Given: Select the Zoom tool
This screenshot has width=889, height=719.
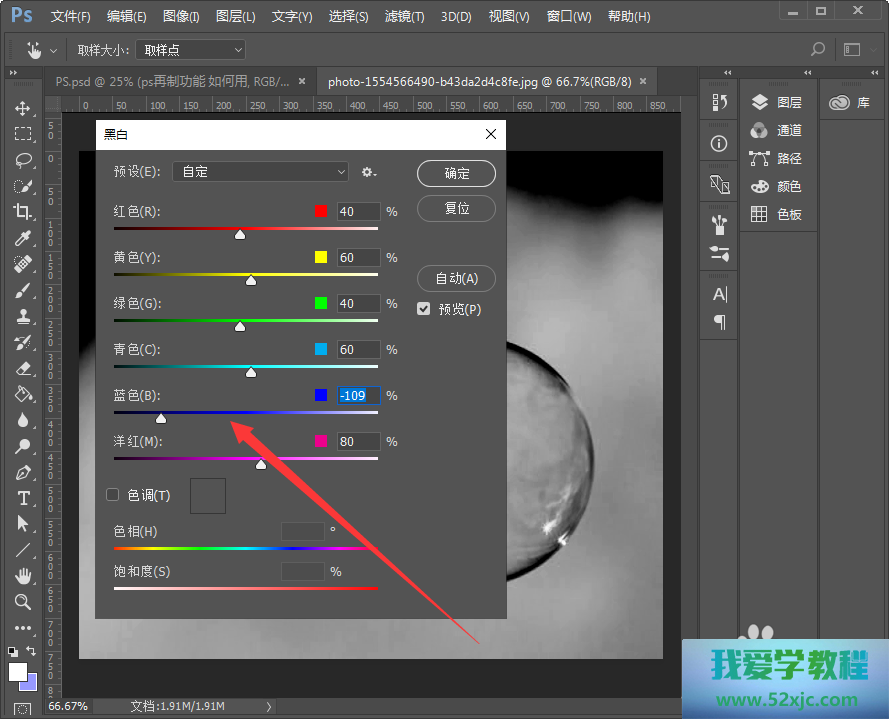Looking at the screenshot, I should [x=22, y=602].
